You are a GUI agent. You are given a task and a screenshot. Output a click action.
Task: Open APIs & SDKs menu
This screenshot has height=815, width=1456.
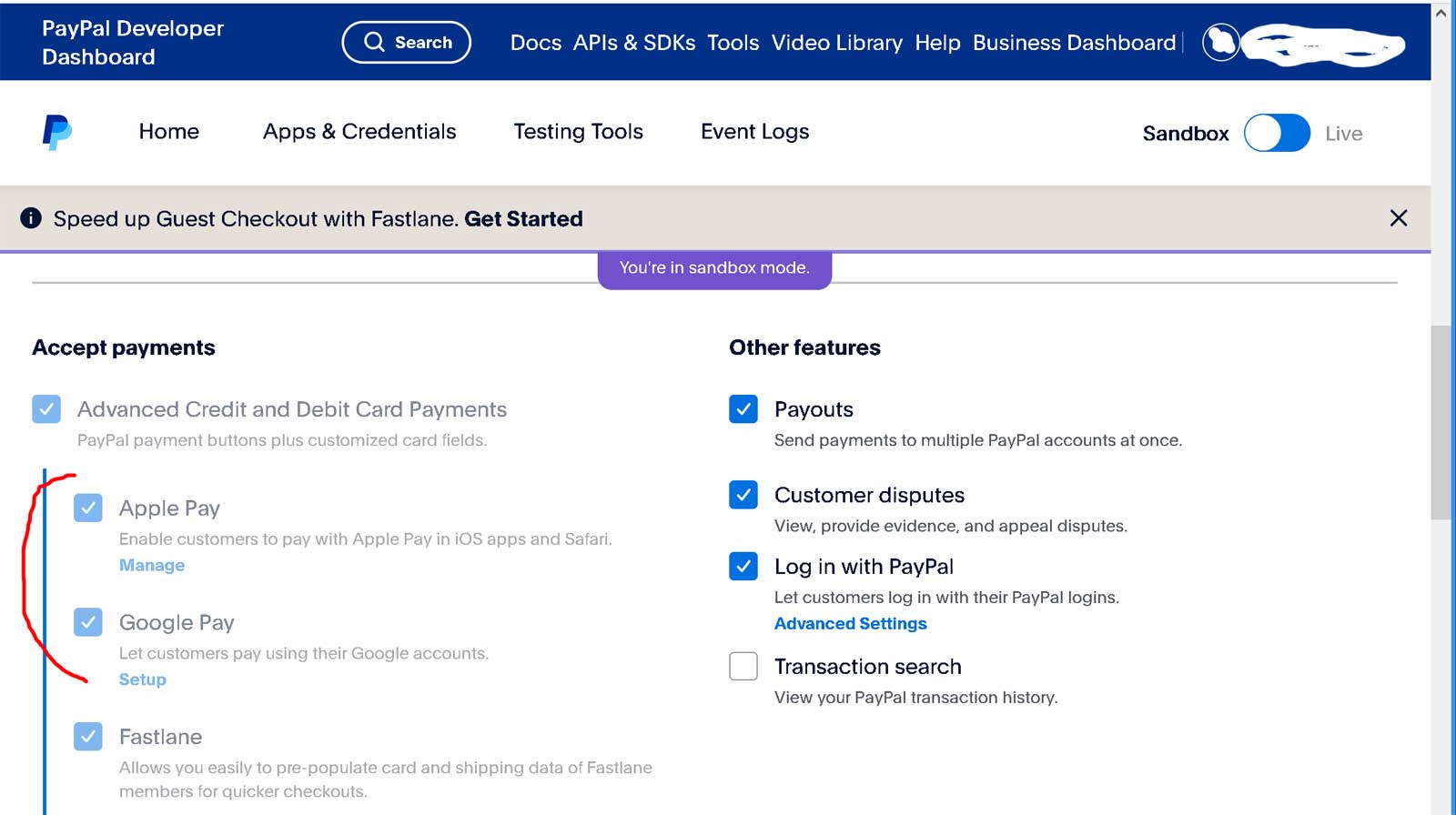[x=634, y=43]
